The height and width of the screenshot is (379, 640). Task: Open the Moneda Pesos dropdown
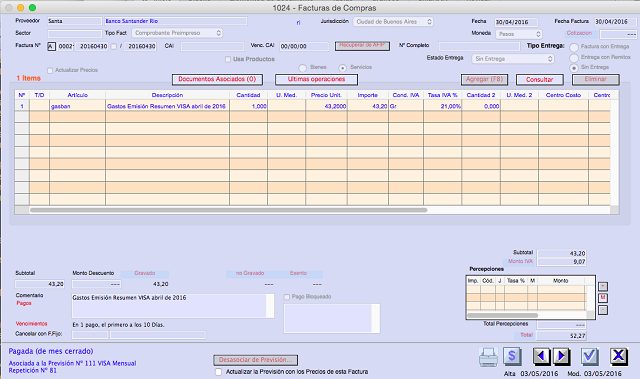(x=519, y=34)
